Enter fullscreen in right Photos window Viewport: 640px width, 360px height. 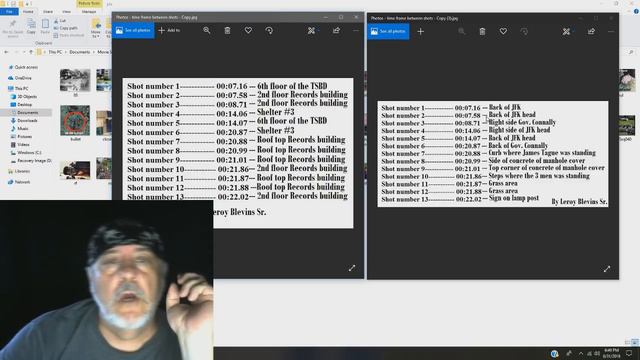tap(607, 269)
